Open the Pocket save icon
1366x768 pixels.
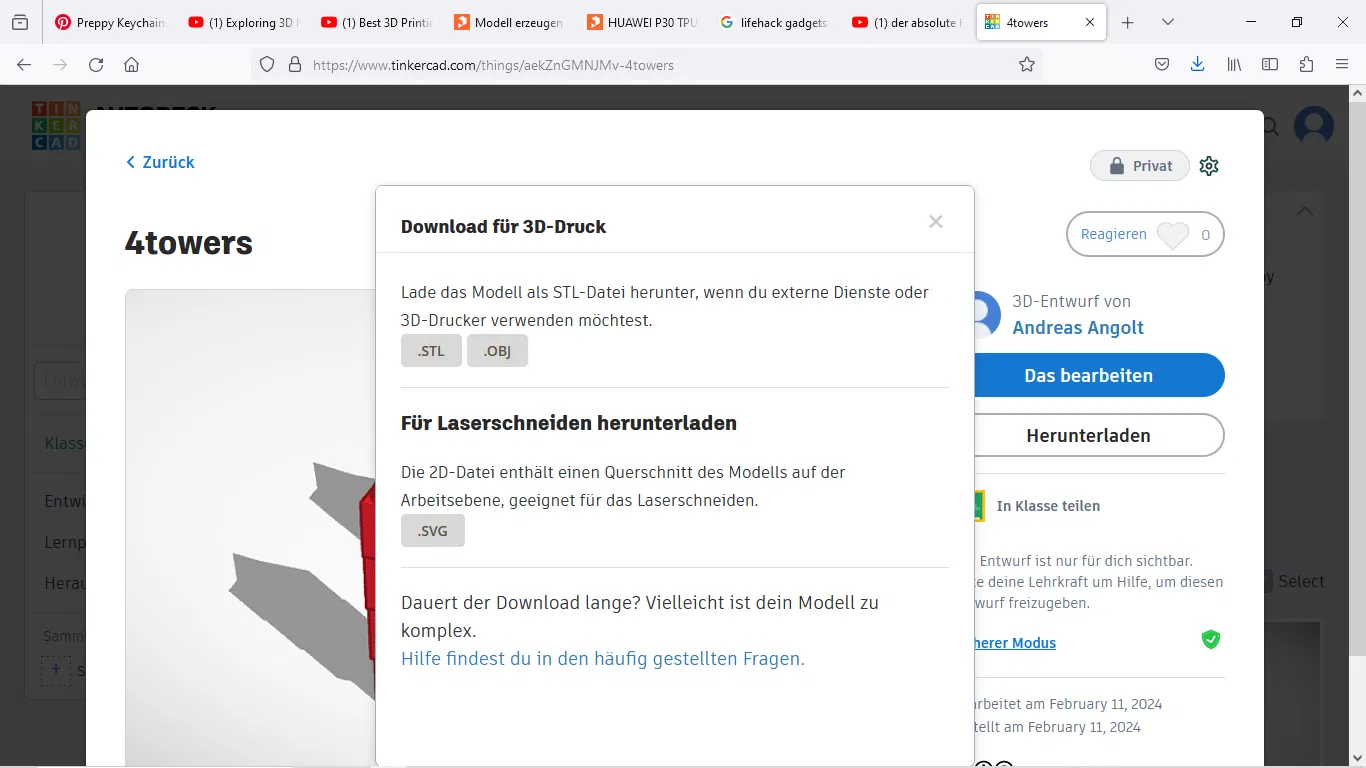click(x=1162, y=64)
